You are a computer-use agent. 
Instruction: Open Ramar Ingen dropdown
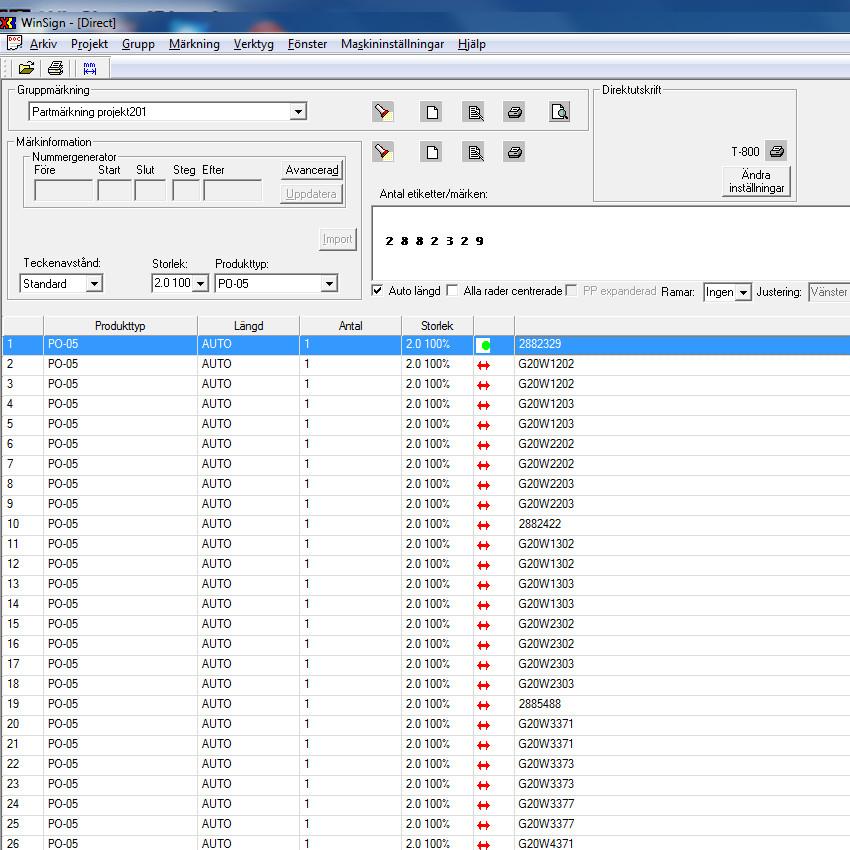click(x=744, y=292)
